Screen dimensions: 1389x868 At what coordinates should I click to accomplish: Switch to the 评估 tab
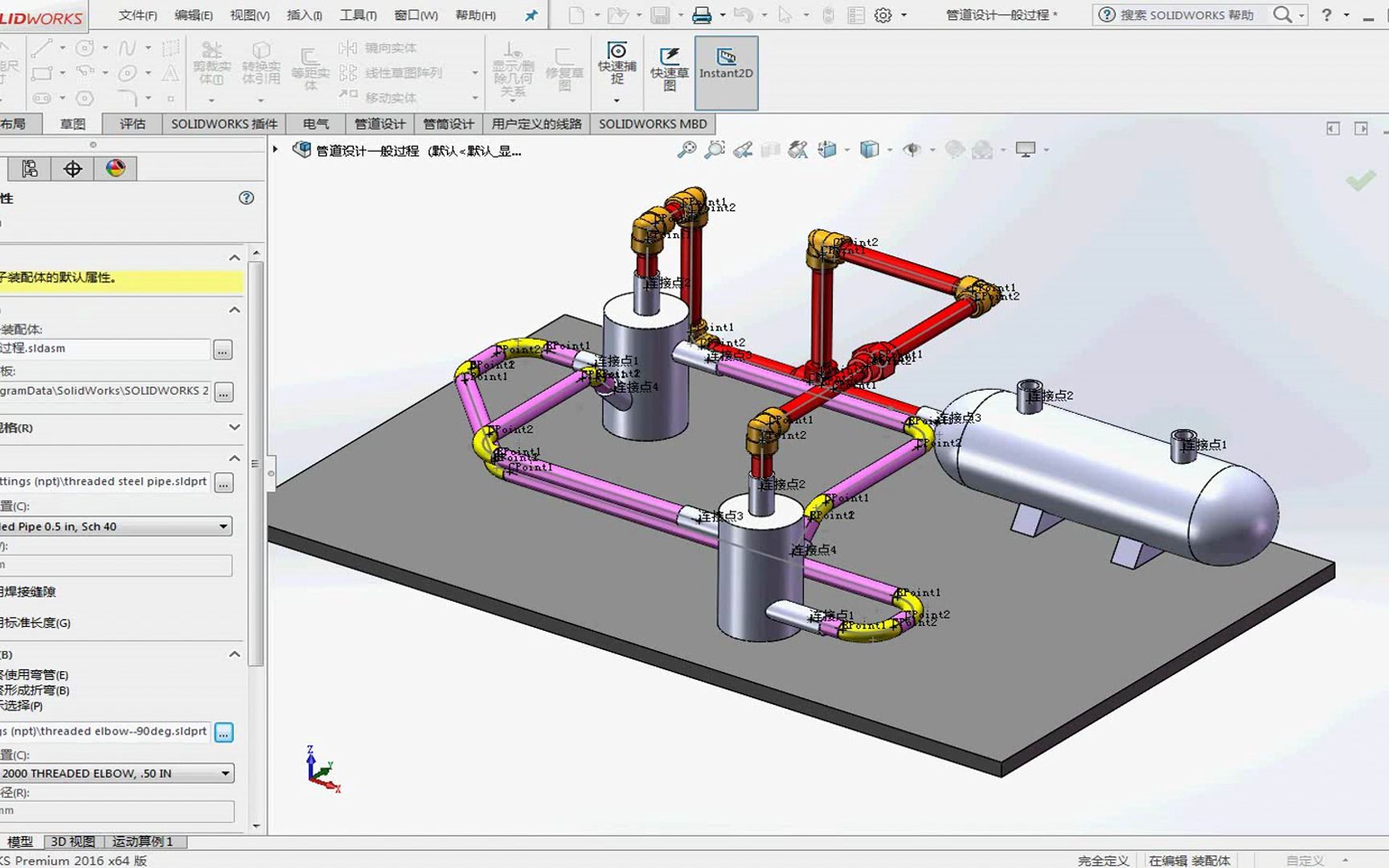pos(133,124)
